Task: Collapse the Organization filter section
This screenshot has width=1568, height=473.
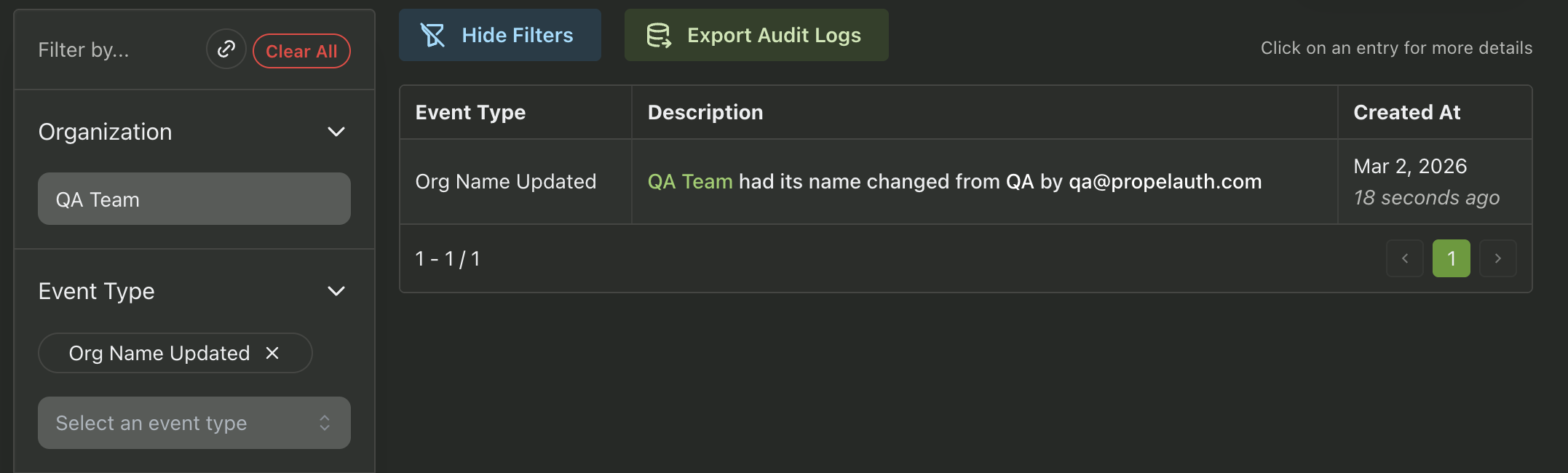Action: (x=336, y=132)
